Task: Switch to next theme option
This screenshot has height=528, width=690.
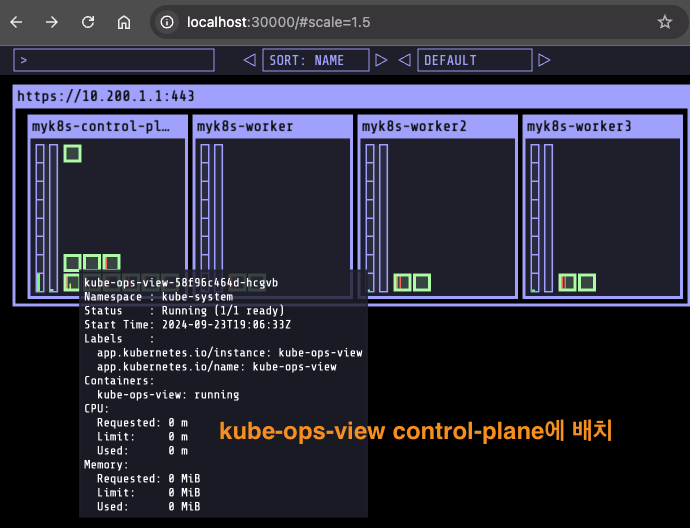Action: point(544,60)
